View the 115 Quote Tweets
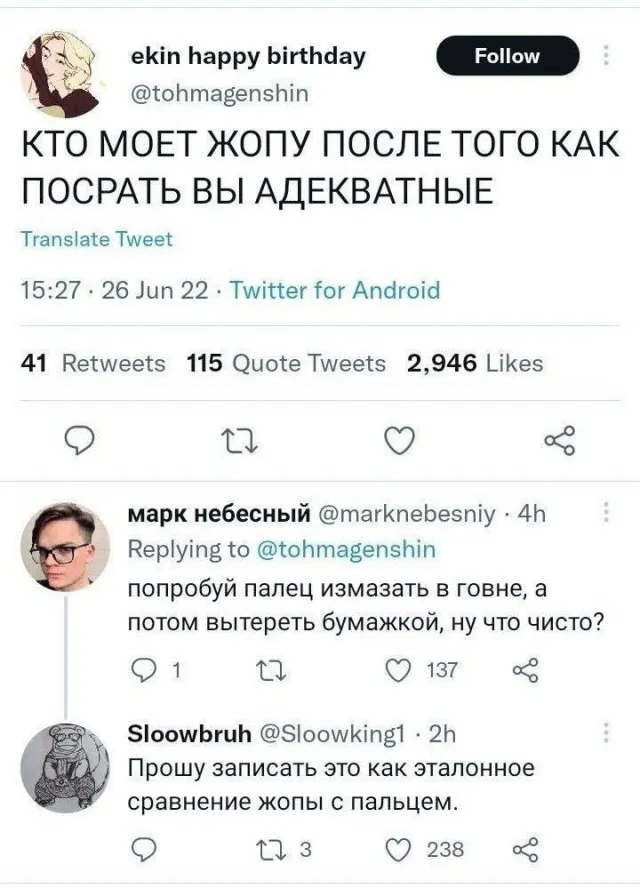The width and height of the screenshot is (640, 888). pyautogui.click(x=286, y=363)
